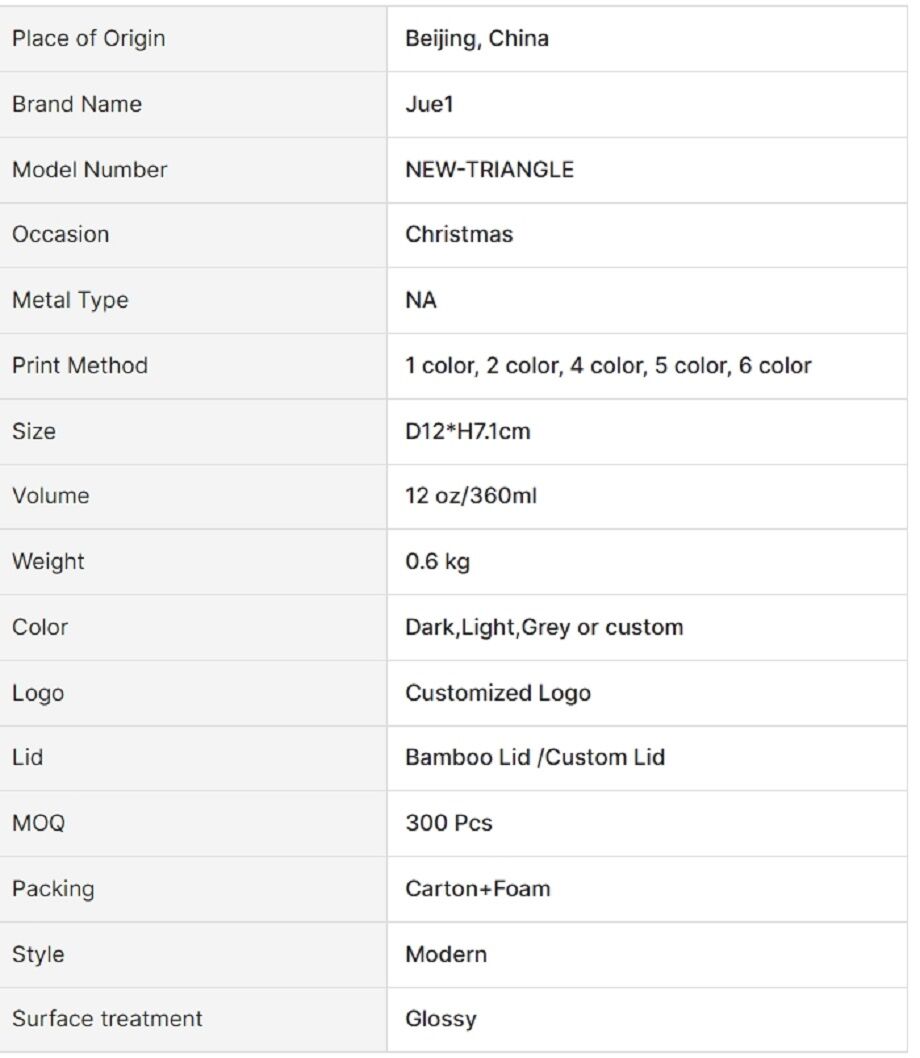This screenshot has width=920, height=1058.
Task: Select 'Dark,Light,Grey or custom' color value
Action: (x=544, y=628)
